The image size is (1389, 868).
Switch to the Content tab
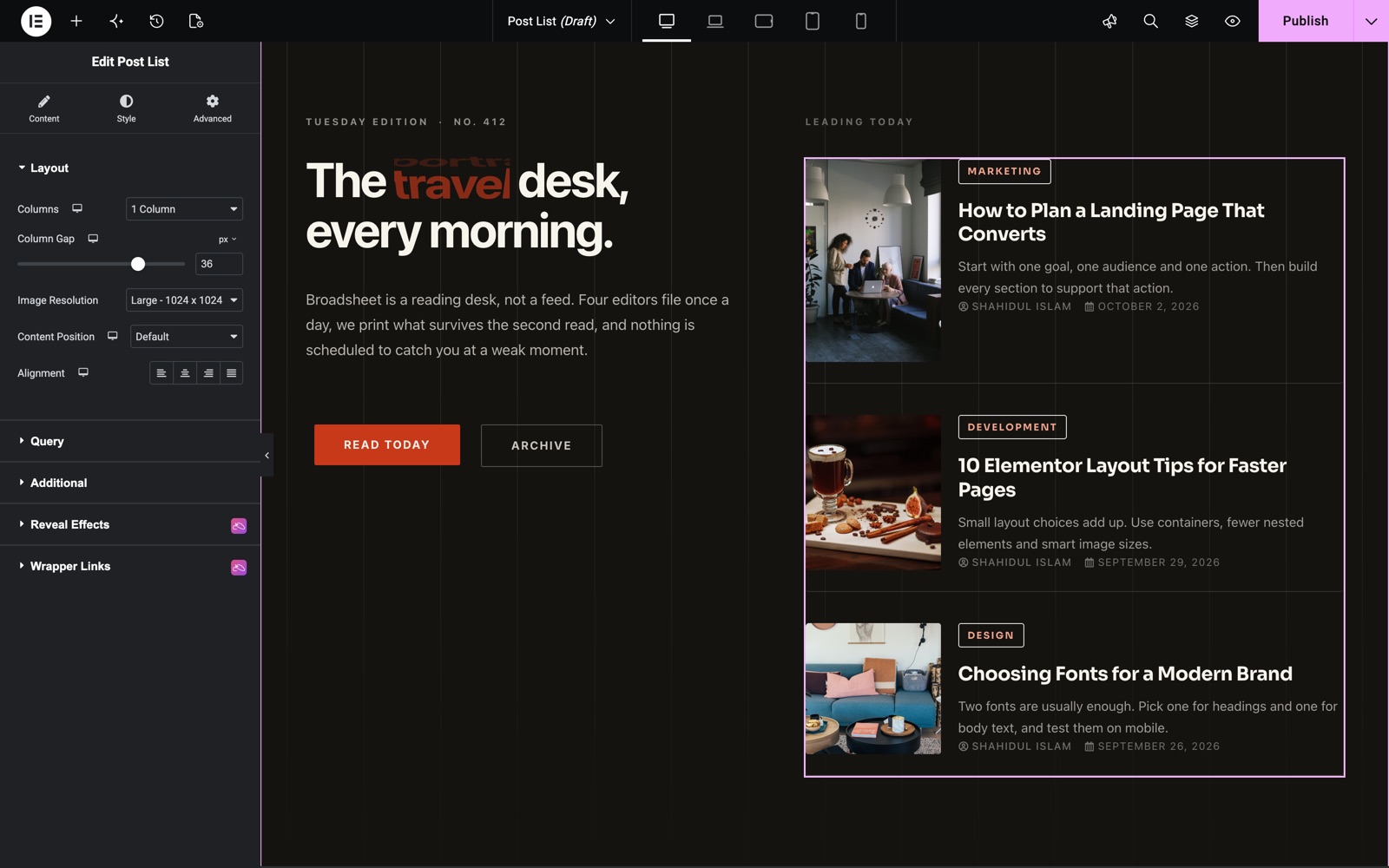click(x=44, y=108)
